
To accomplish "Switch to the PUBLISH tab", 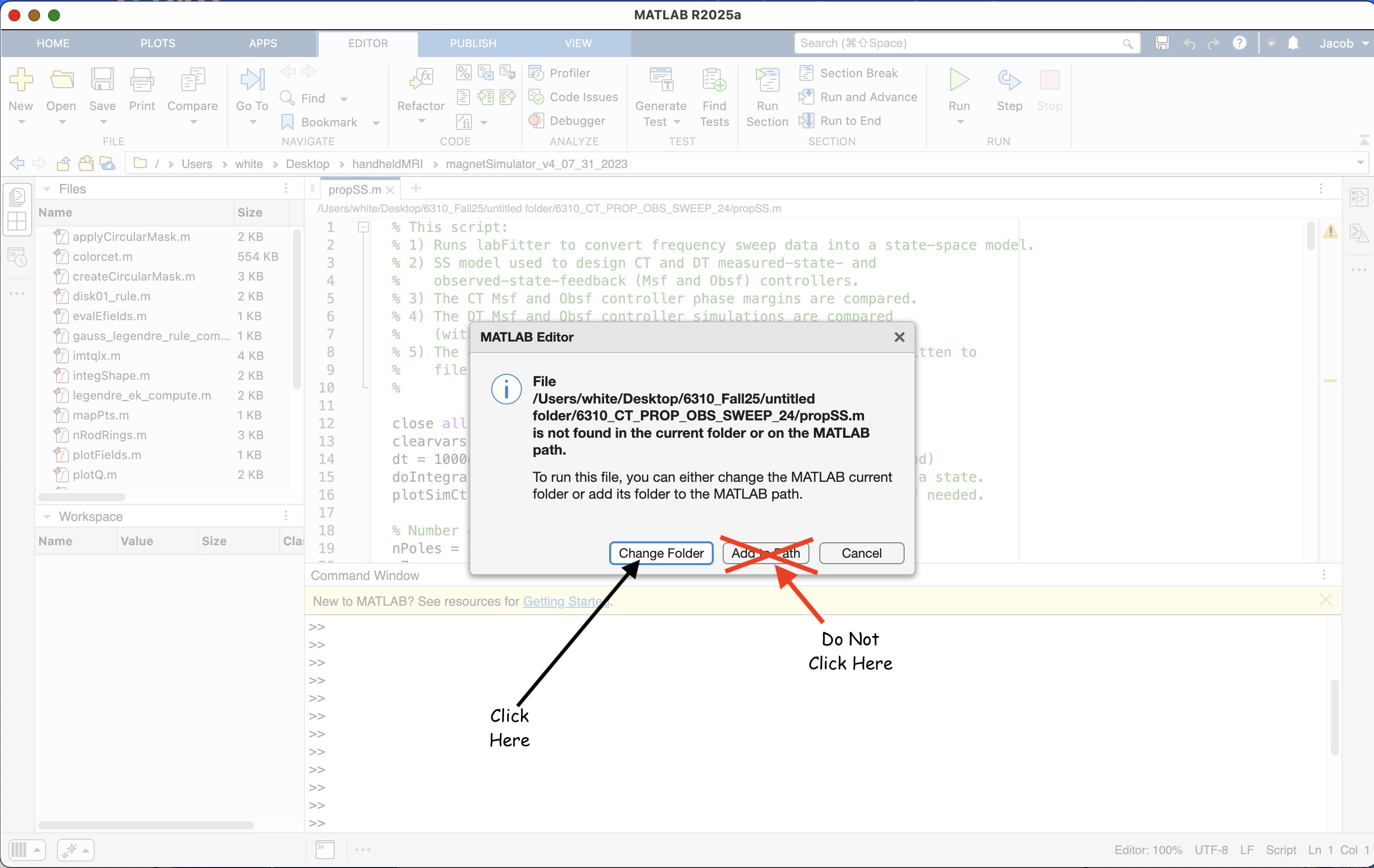I will click(x=472, y=43).
